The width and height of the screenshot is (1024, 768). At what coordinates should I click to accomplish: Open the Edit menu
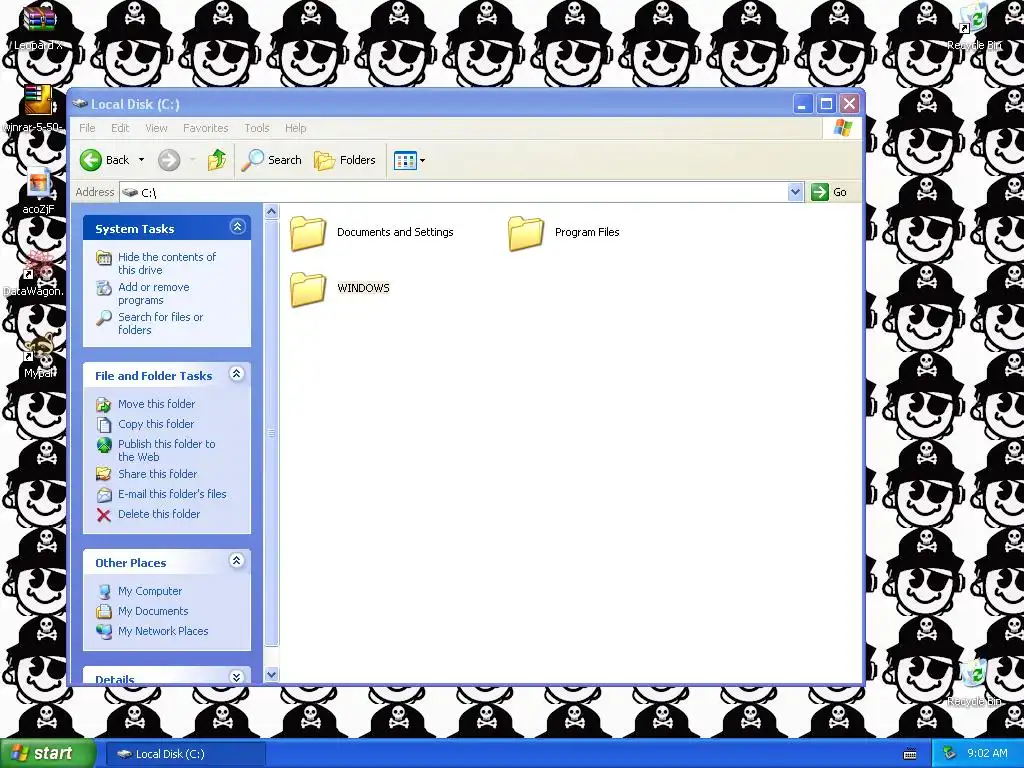coord(120,128)
